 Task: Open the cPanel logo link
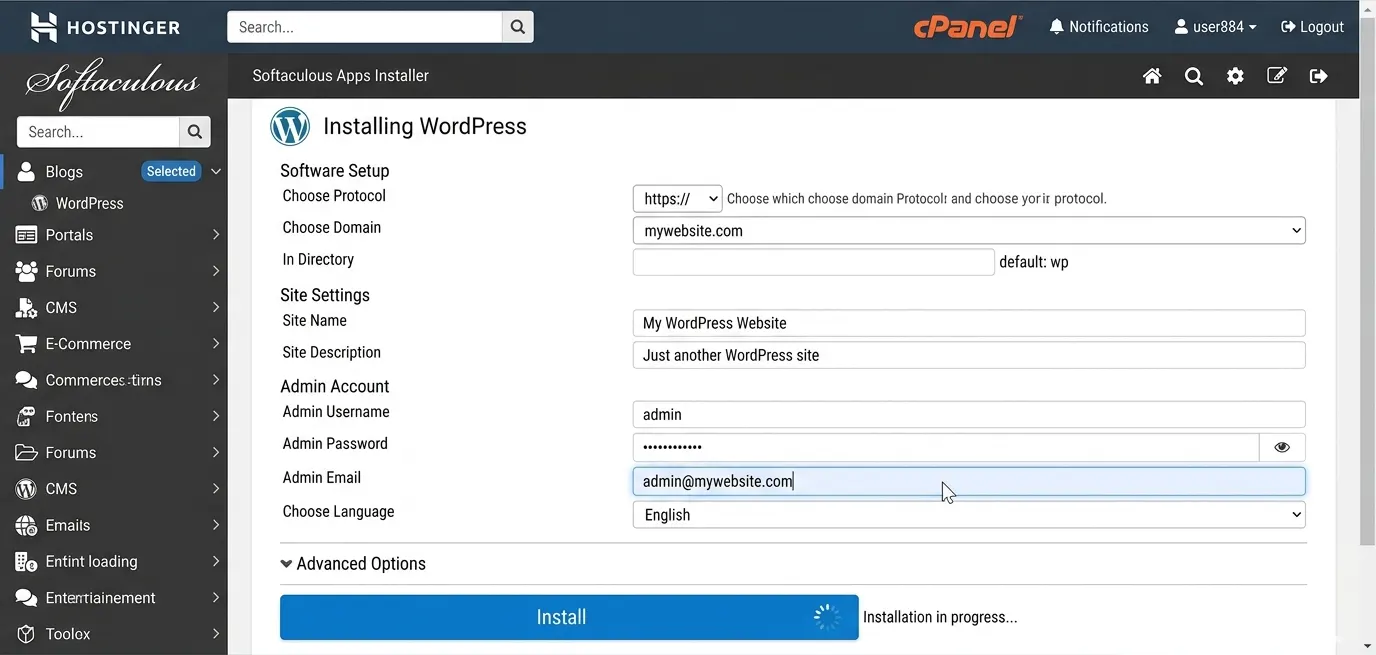pyautogui.click(x=967, y=27)
